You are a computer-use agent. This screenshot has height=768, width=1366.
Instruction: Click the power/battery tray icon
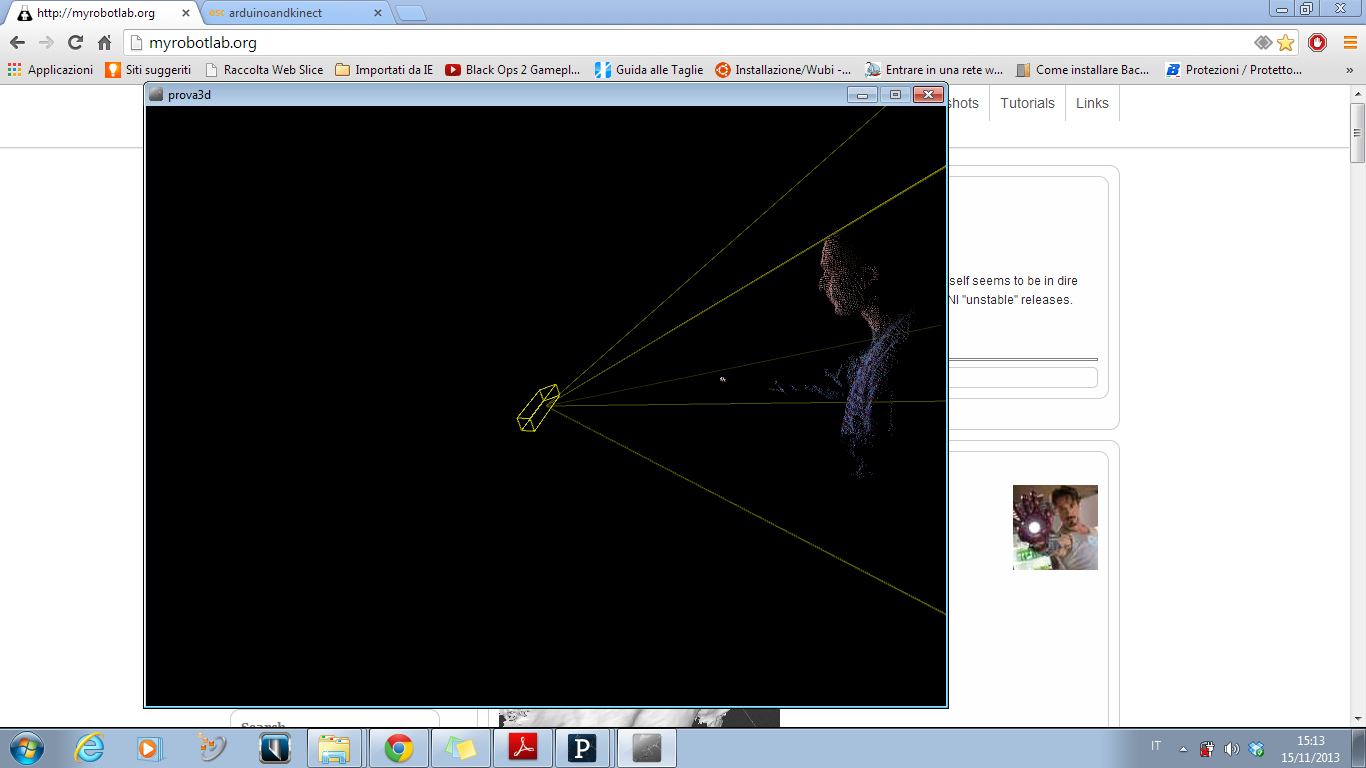coord(1207,748)
